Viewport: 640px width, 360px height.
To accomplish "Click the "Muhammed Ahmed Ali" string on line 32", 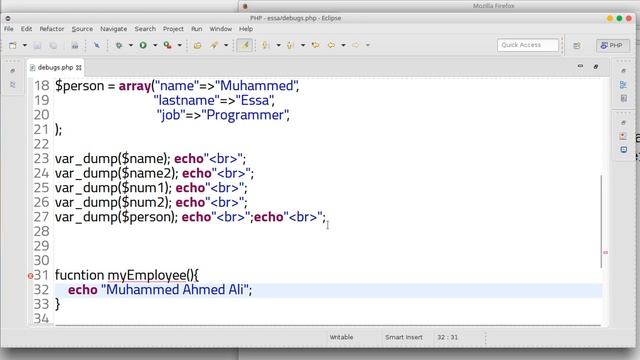I will 175,289.
